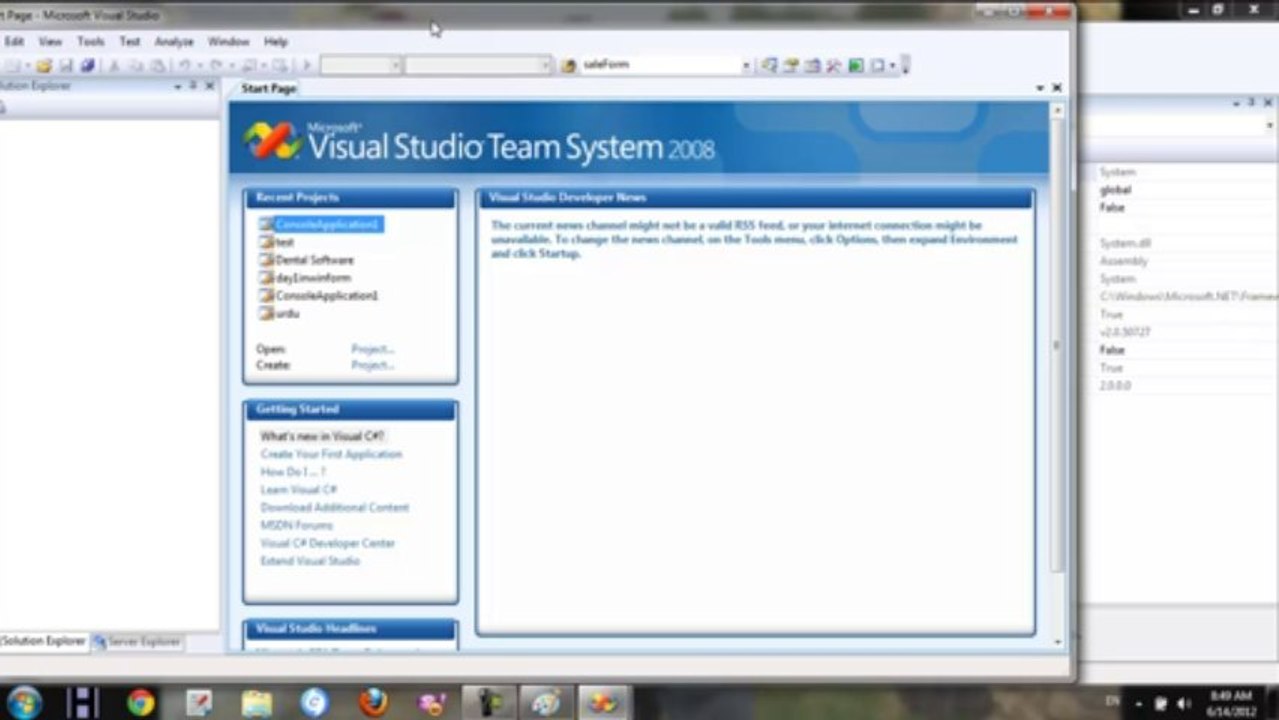
Task: Click the Create Project... link
Action: tap(373, 365)
